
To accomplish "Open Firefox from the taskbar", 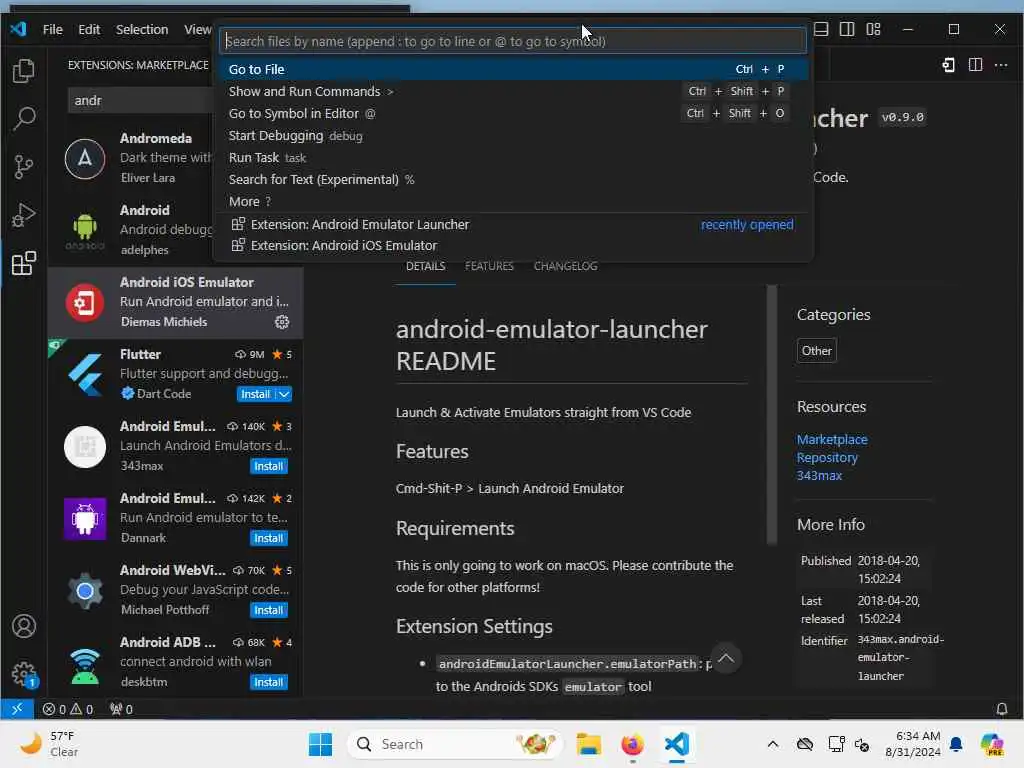I will click(x=632, y=744).
